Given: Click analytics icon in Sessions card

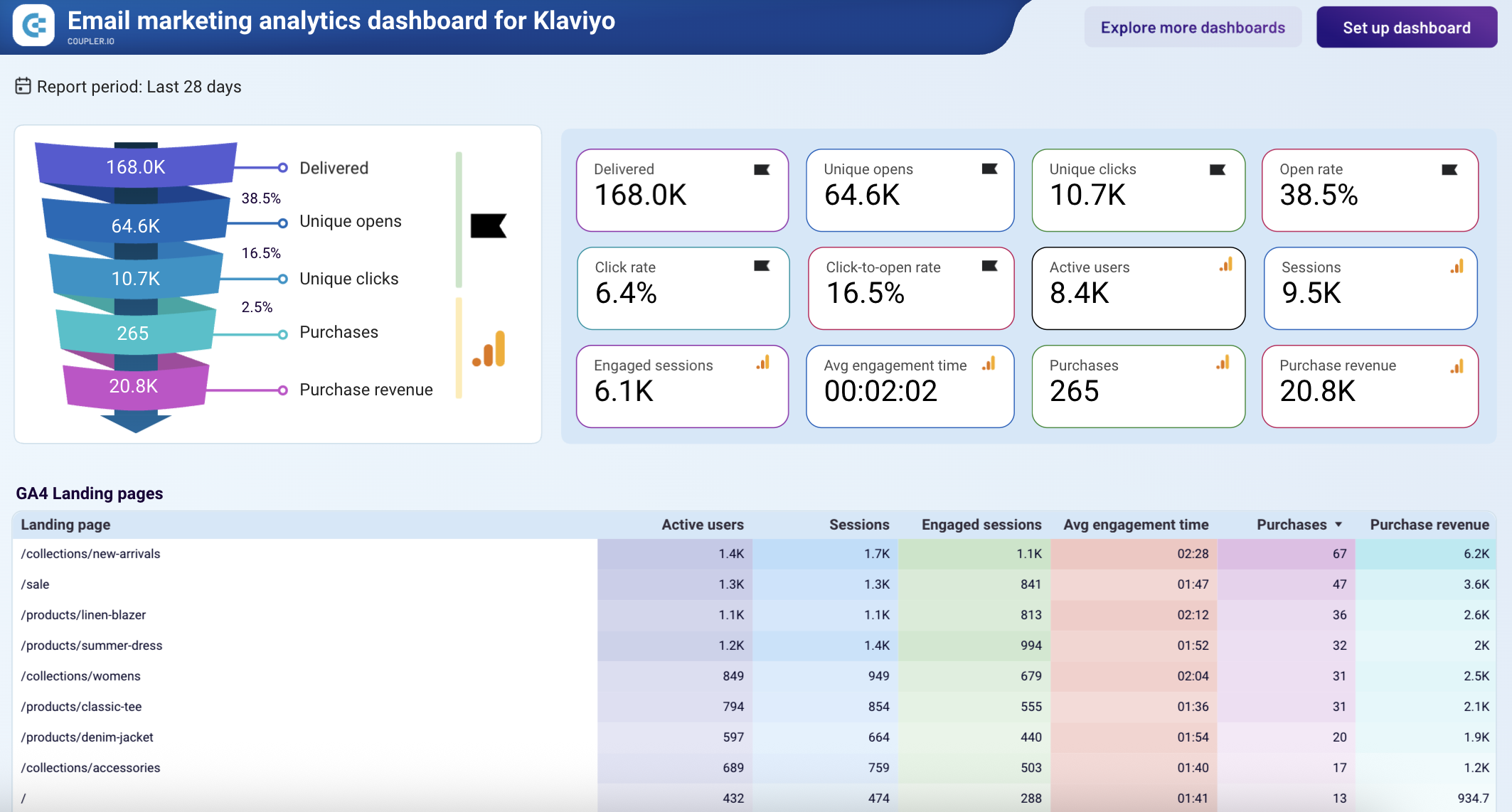Looking at the screenshot, I should (x=1457, y=266).
